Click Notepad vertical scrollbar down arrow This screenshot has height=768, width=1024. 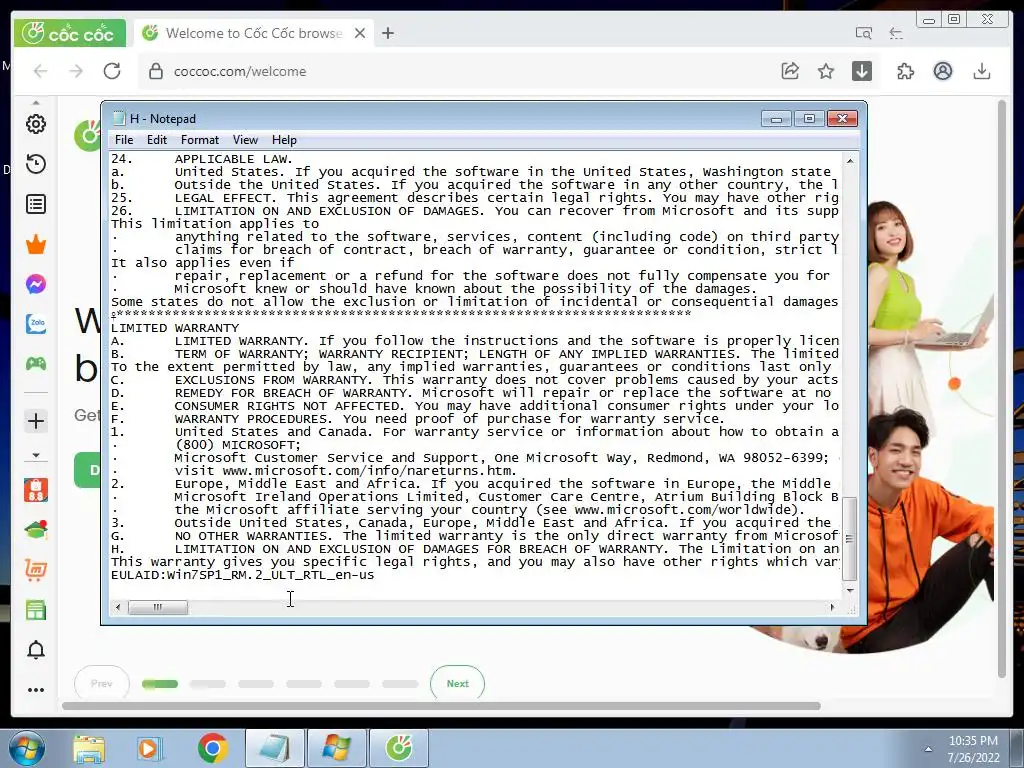(850, 590)
